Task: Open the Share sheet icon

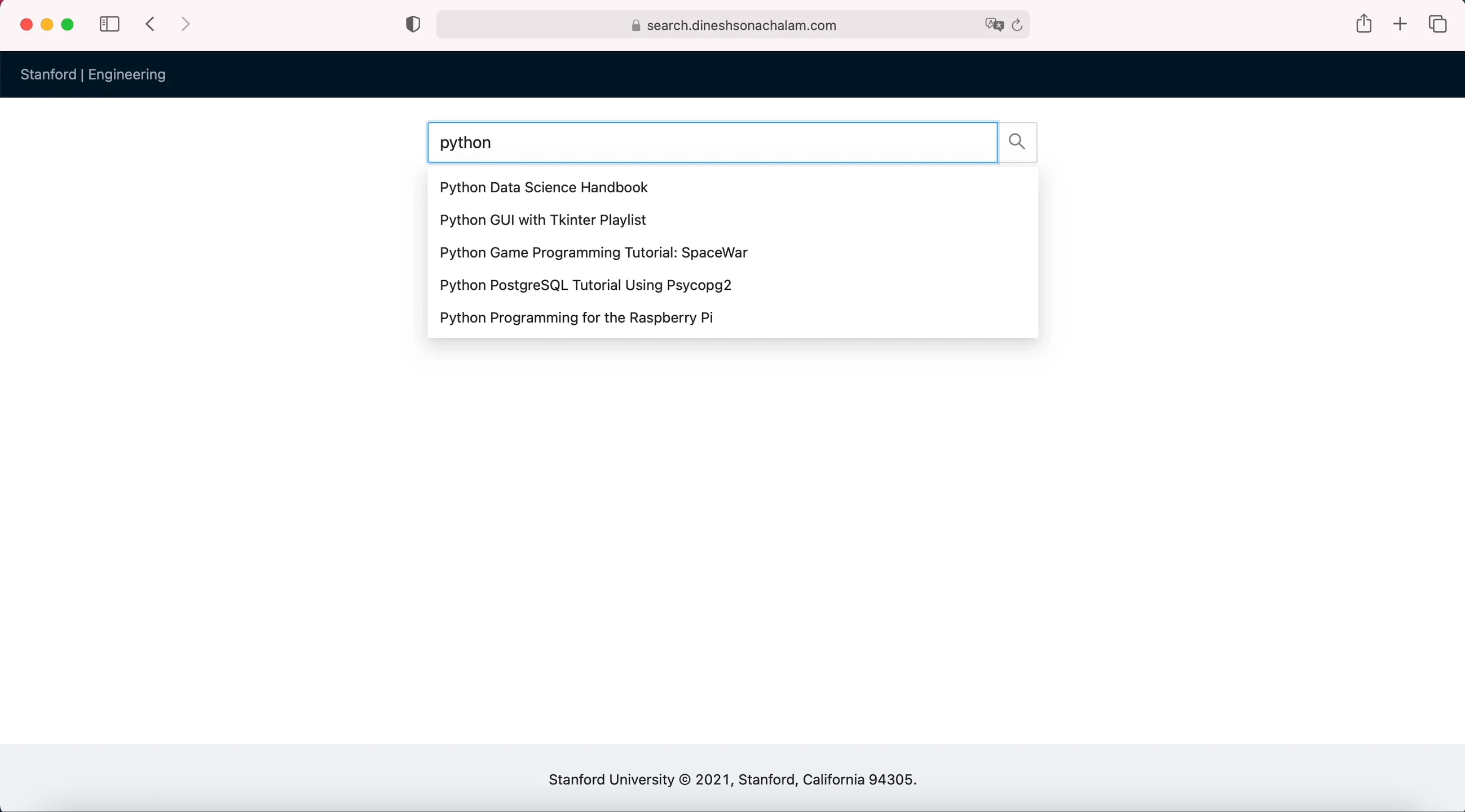Action: click(x=1363, y=24)
